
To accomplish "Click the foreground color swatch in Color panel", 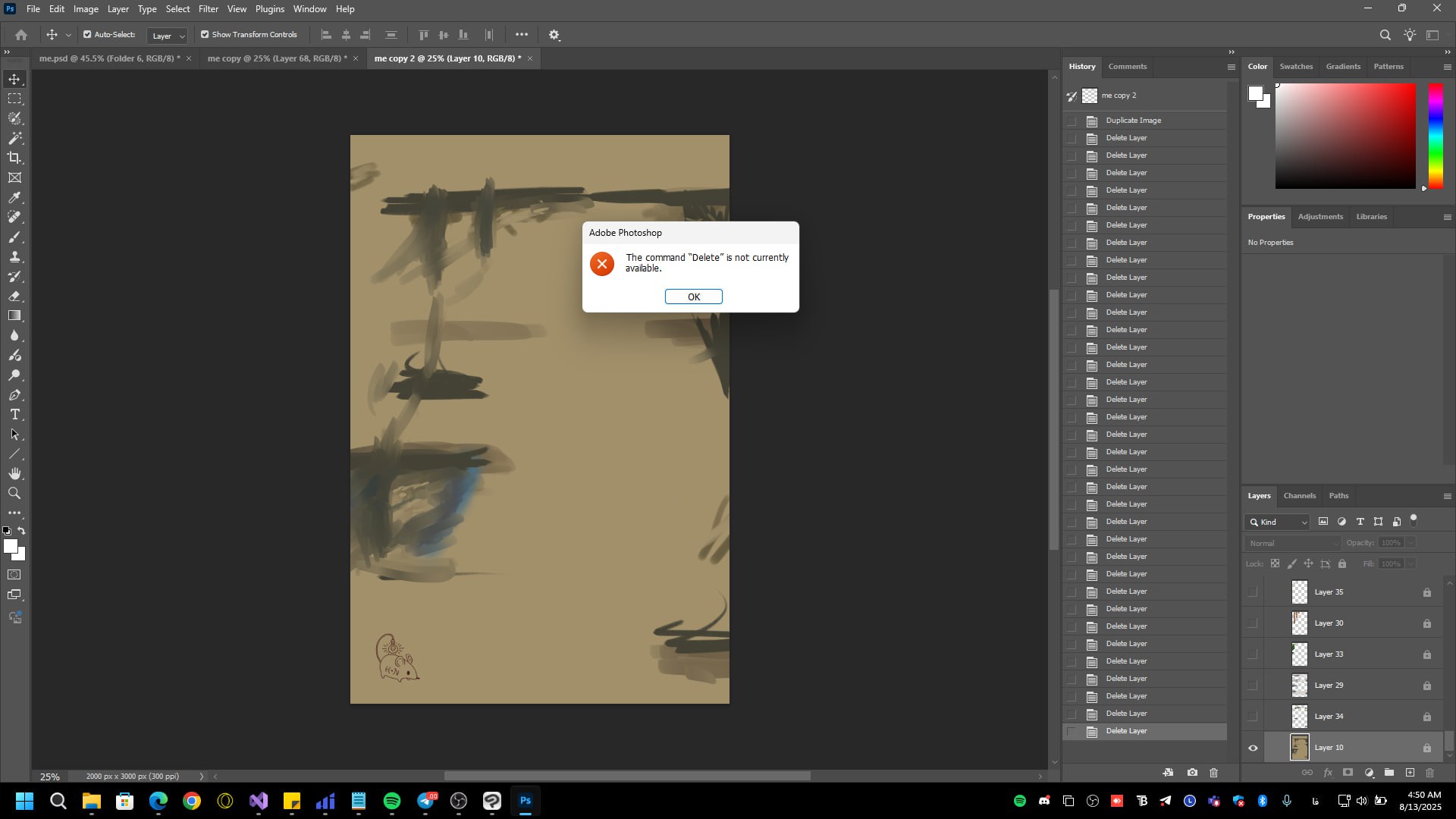I will click(1255, 93).
